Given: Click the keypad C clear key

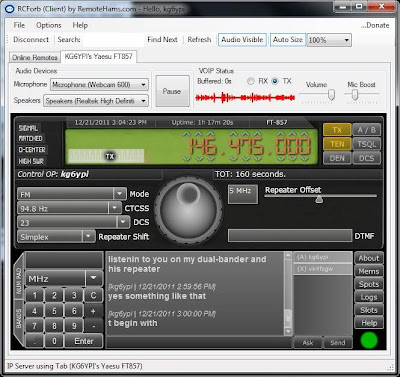Looking at the screenshot, I should click(93, 295).
